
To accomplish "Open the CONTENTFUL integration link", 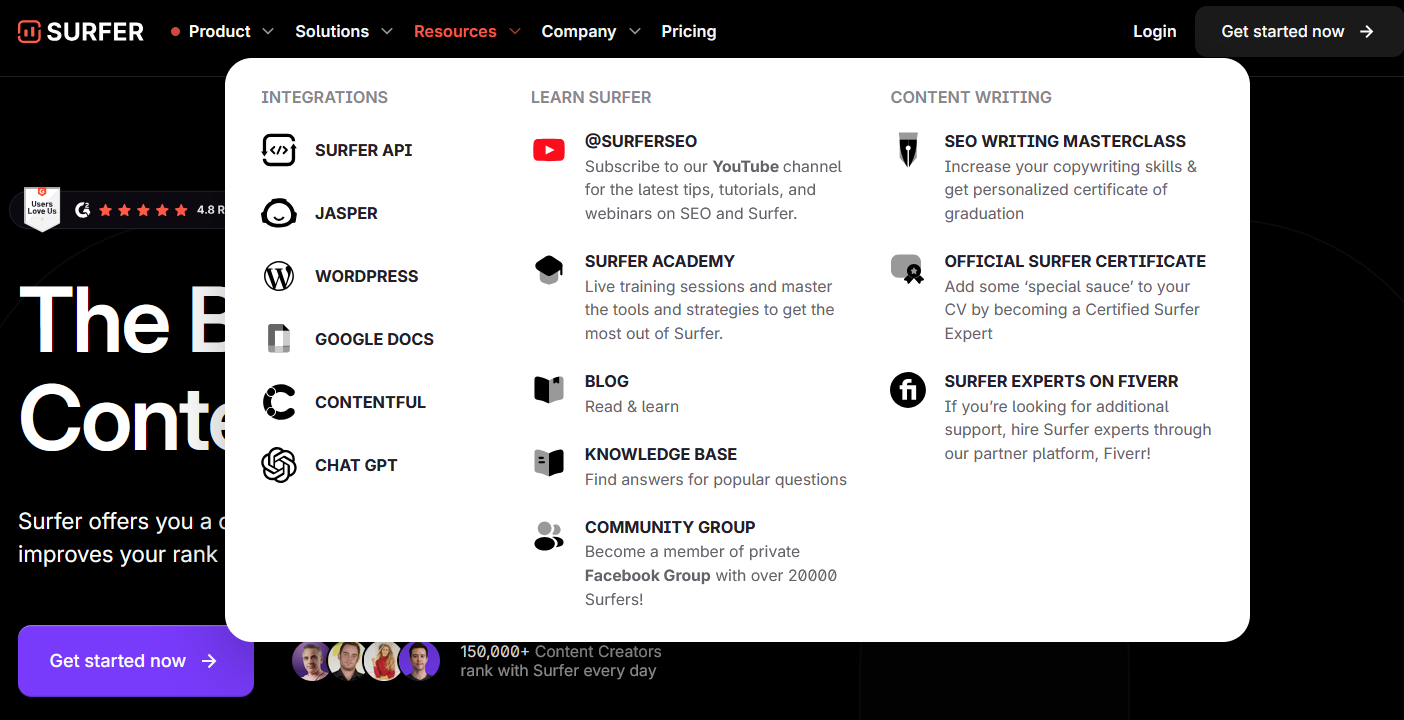I will point(370,402).
